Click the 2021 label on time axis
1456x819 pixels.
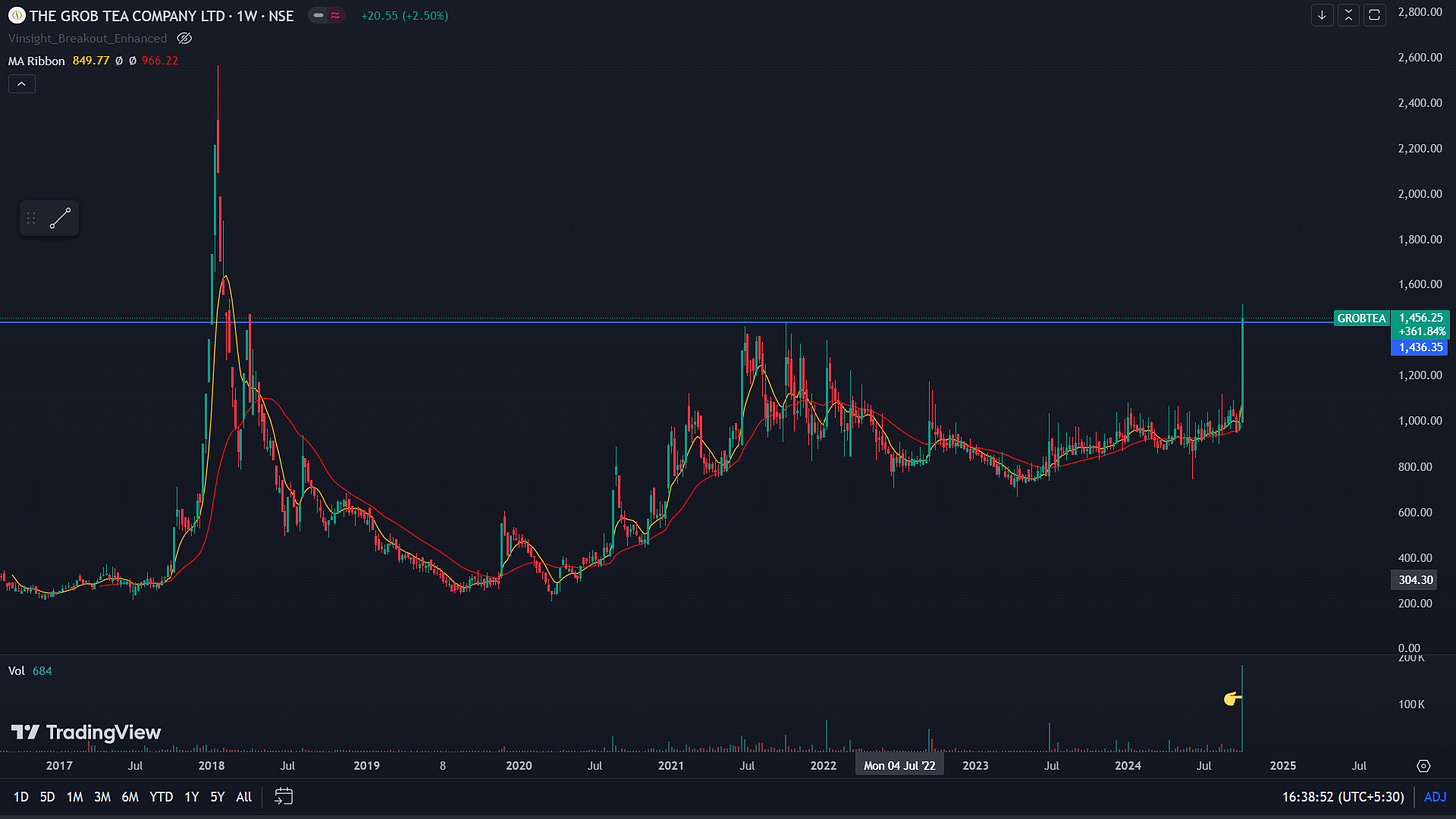click(x=671, y=766)
